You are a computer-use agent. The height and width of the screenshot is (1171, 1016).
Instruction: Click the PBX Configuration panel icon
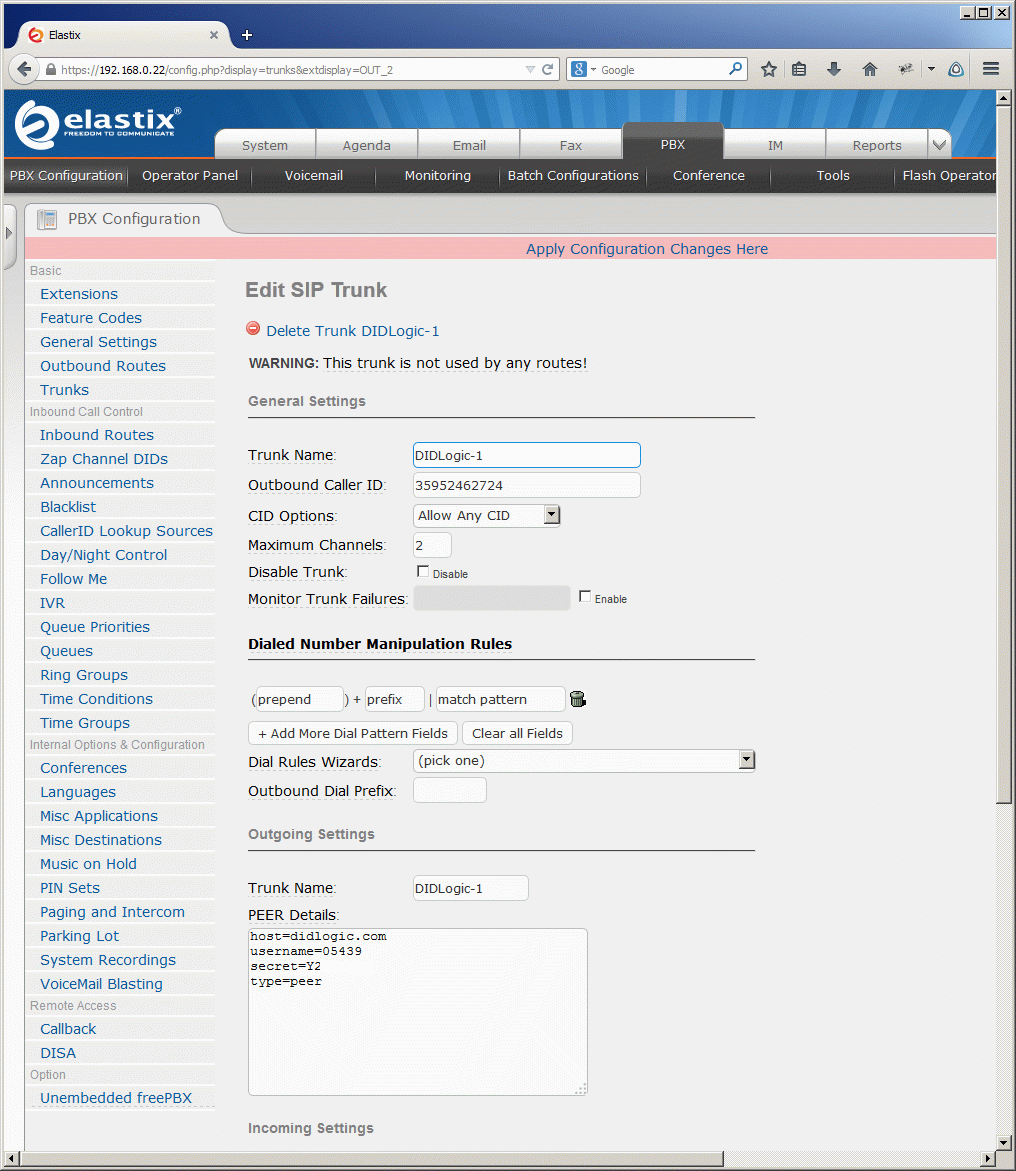click(x=47, y=219)
